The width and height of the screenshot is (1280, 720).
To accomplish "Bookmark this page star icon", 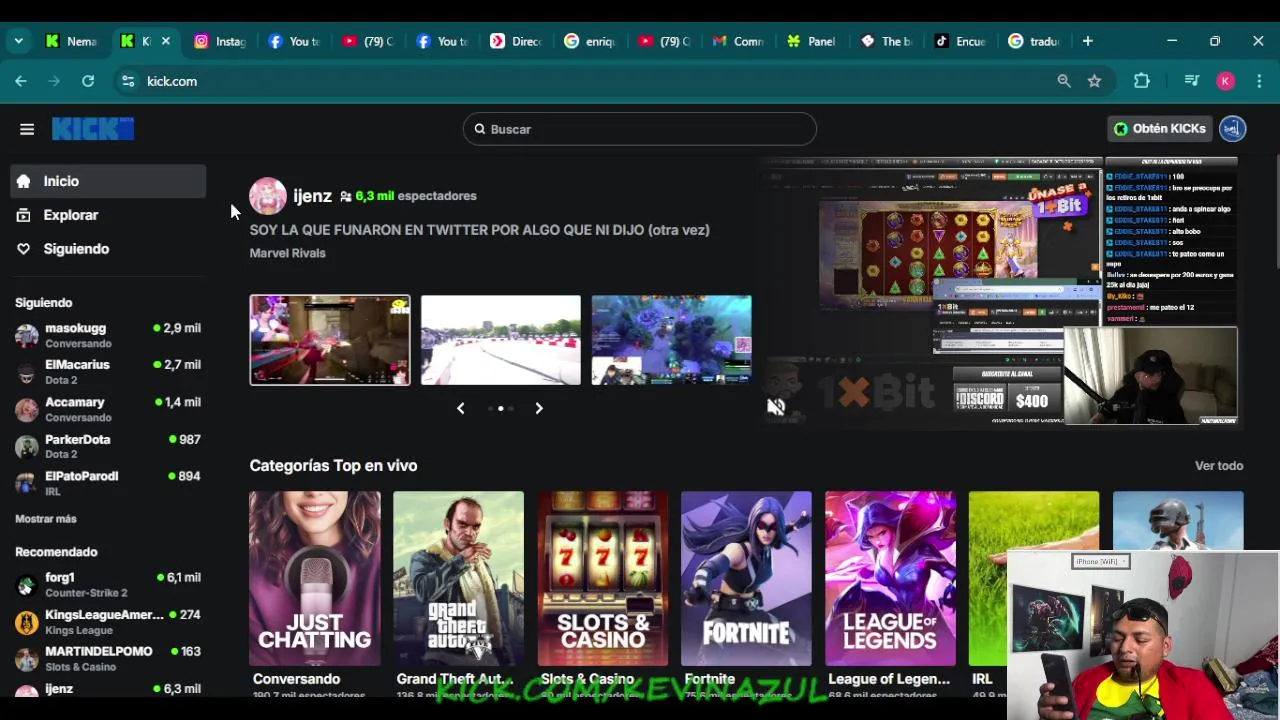I will (x=1094, y=81).
